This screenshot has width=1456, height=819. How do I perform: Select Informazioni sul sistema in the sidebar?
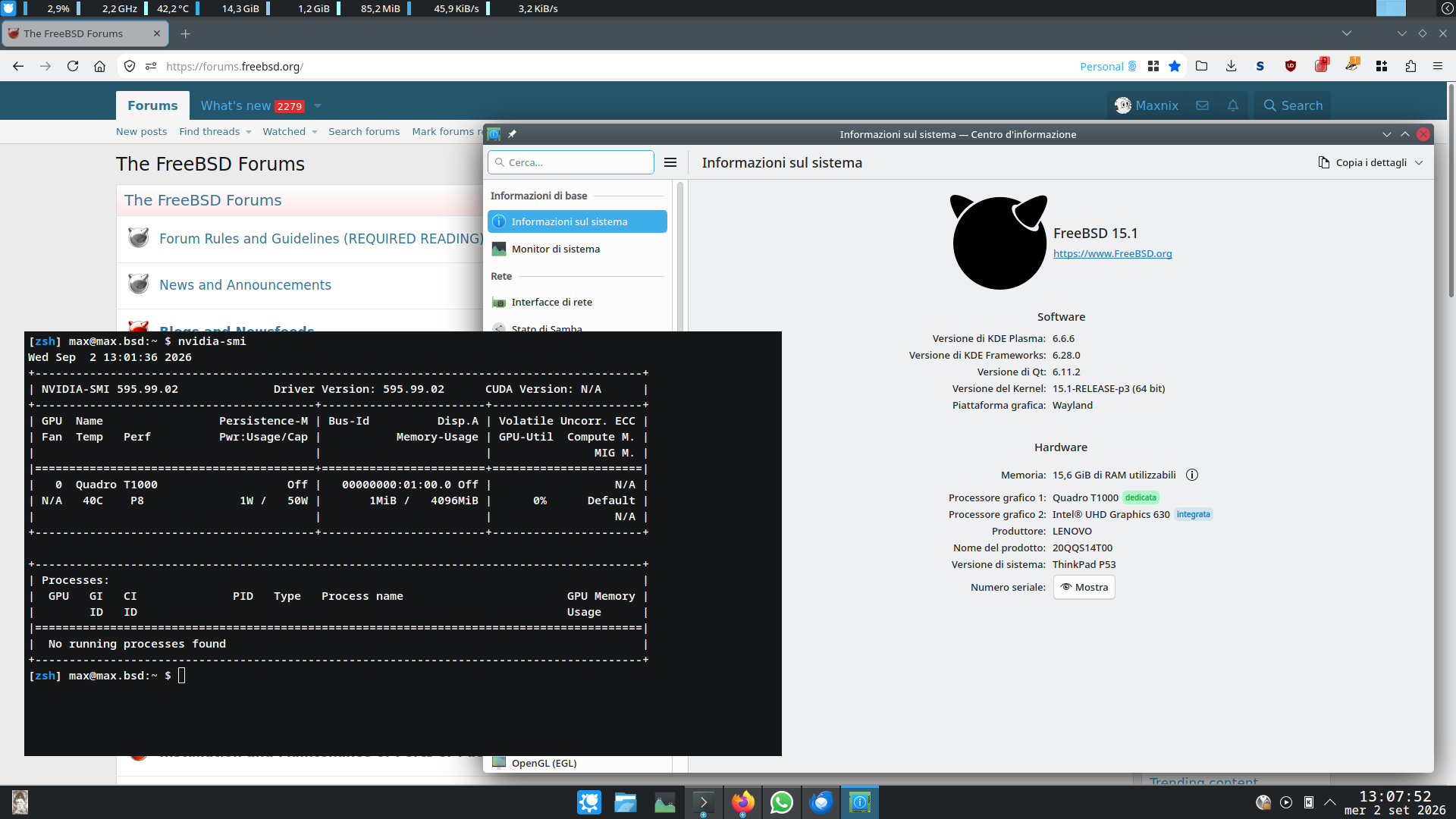pos(577,221)
